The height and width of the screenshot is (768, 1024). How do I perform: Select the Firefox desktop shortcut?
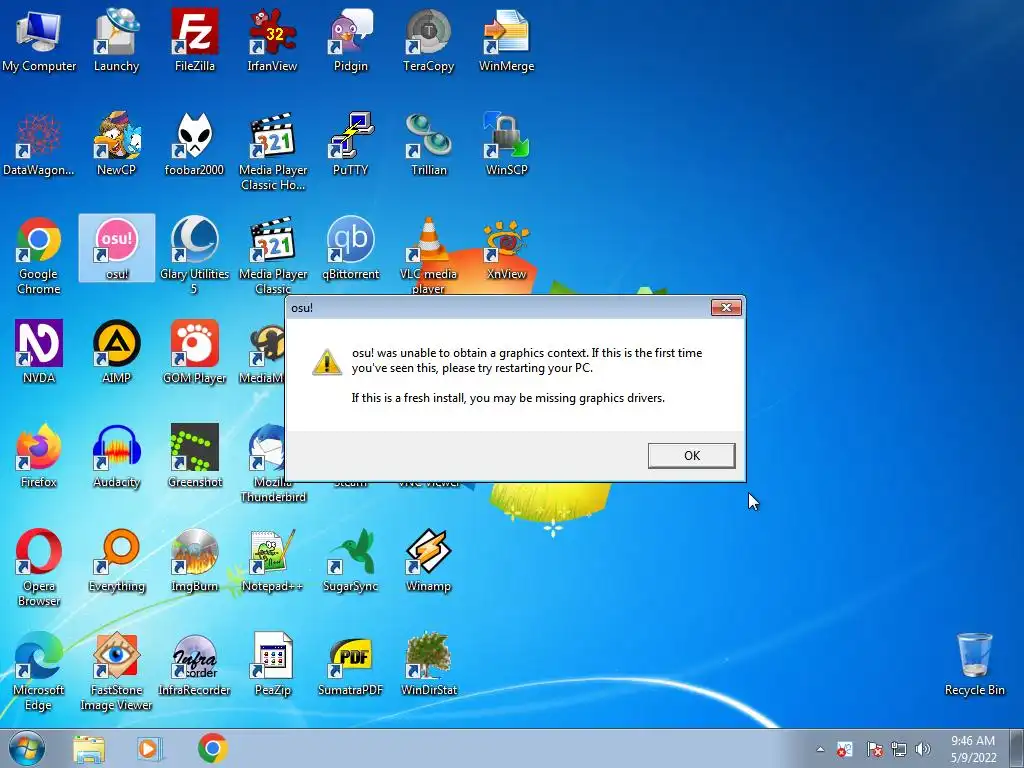point(39,456)
